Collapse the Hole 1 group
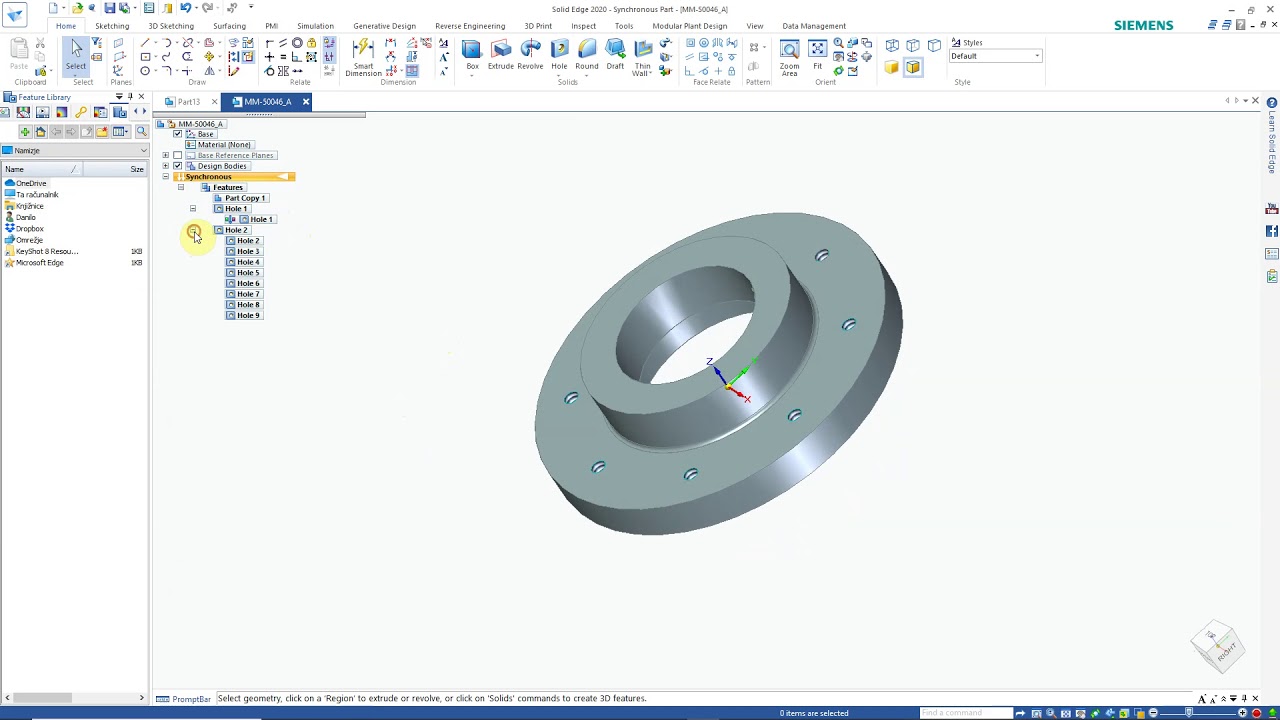The image size is (1280, 720). pos(193,209)
